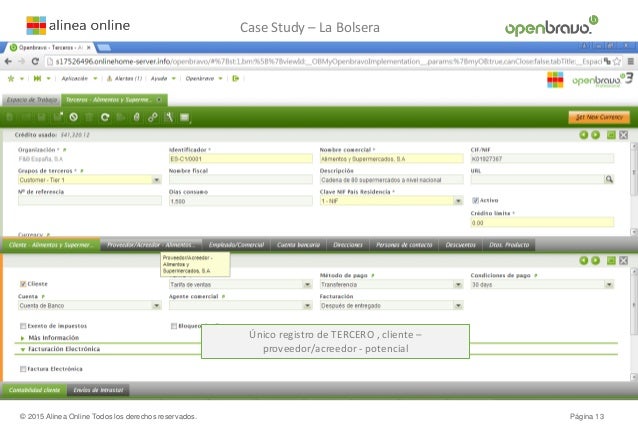Open the Chrome hamburger menu
638x442 pixels.
[x=631, y=61]
